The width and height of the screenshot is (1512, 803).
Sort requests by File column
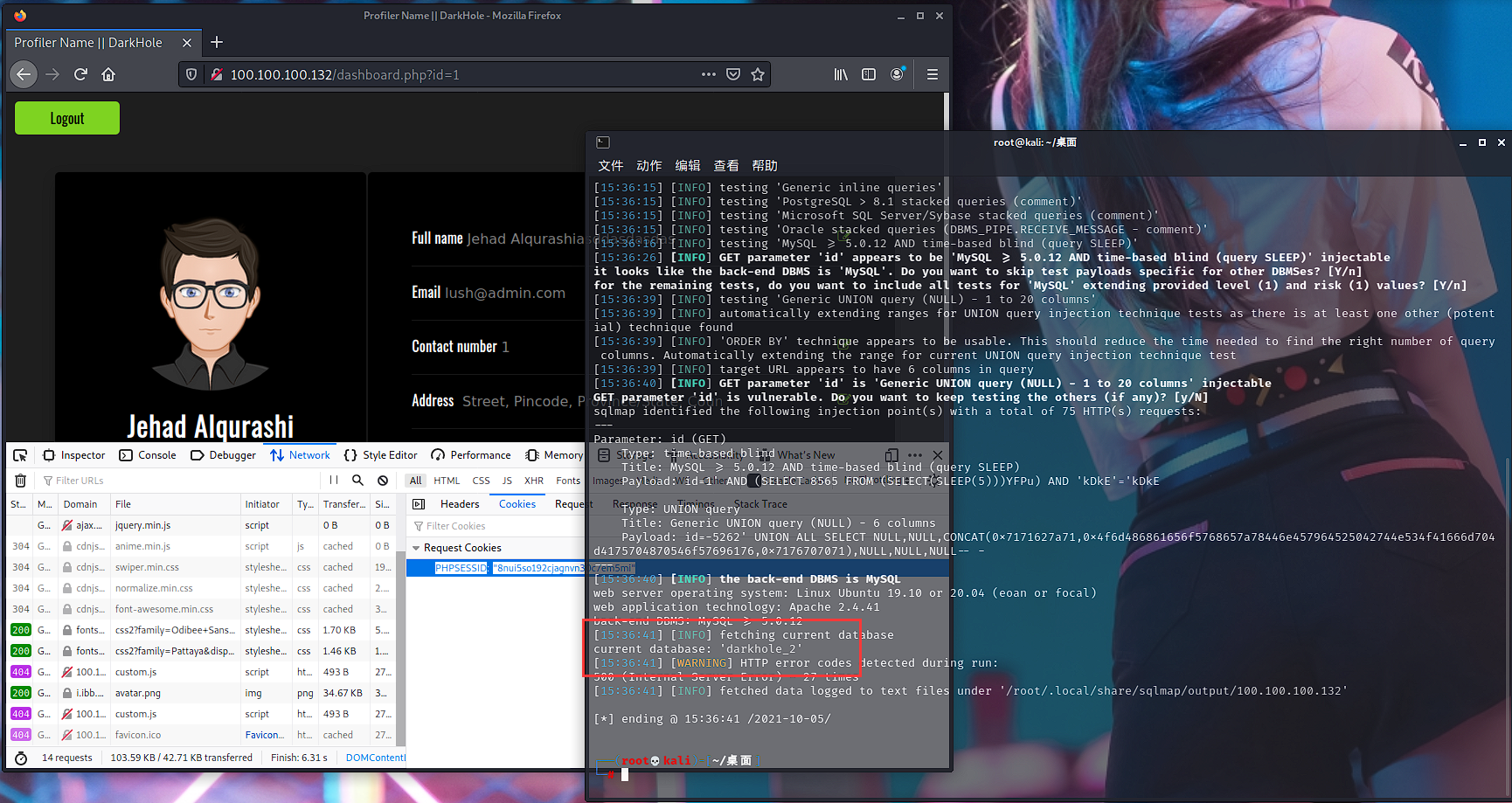click(175, 504)
